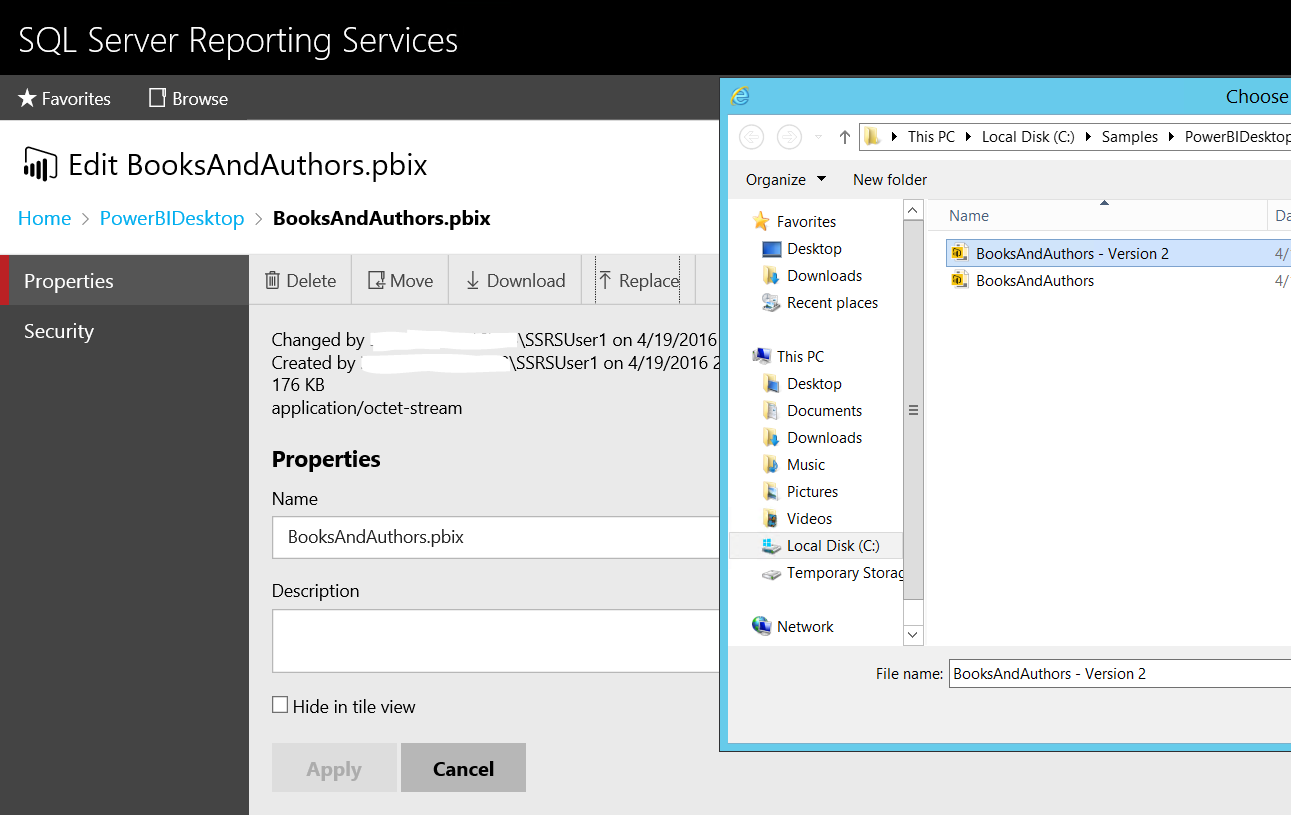1291x815 pixels.
Task: Go up one folder level
Action: click(844, 136)
